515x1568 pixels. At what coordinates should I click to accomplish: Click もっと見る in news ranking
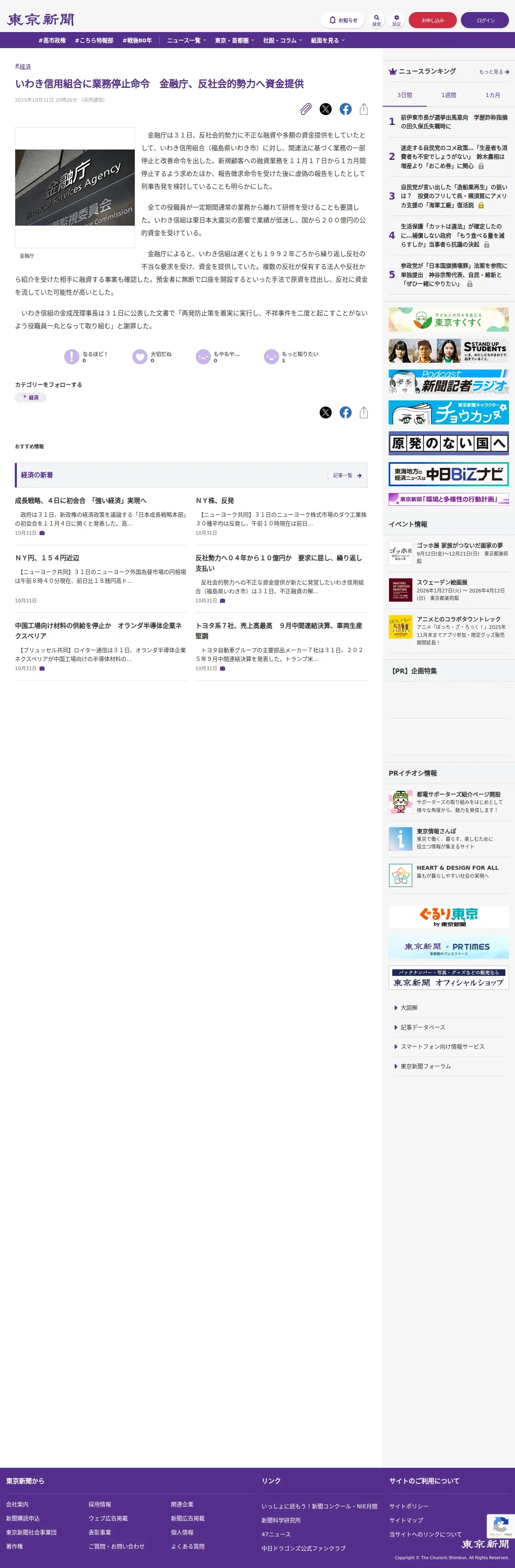click(494, 72)
